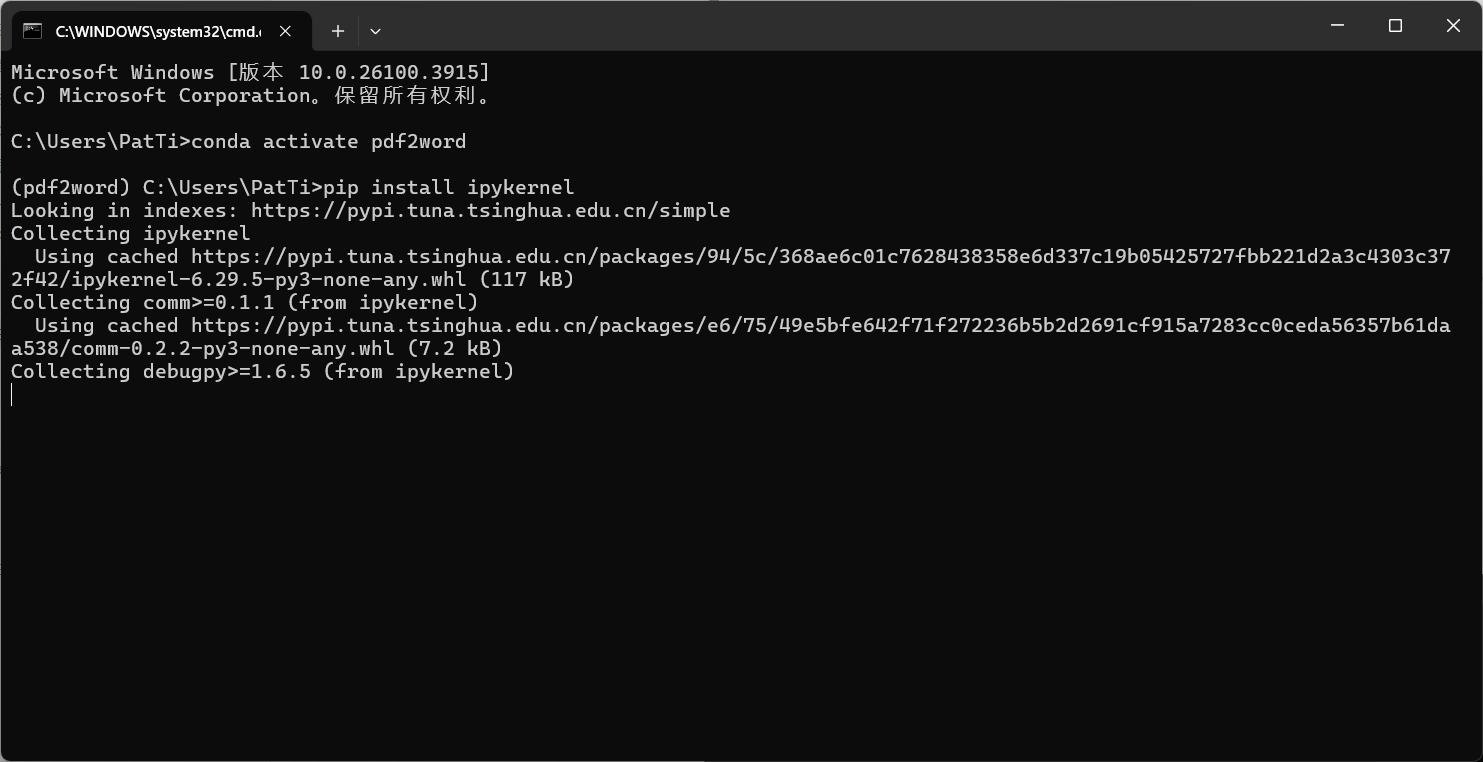Click the ipykernel-6.29.5 wheel package URL
The image size is (1483, 762).
[731, 267]
